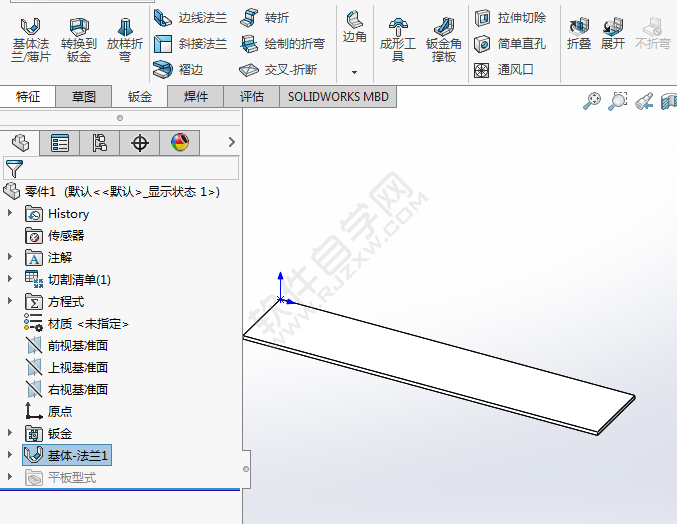The image size is (677, 524).
Task: Click the Fold (折叠) tool
Action: point(579,34)
